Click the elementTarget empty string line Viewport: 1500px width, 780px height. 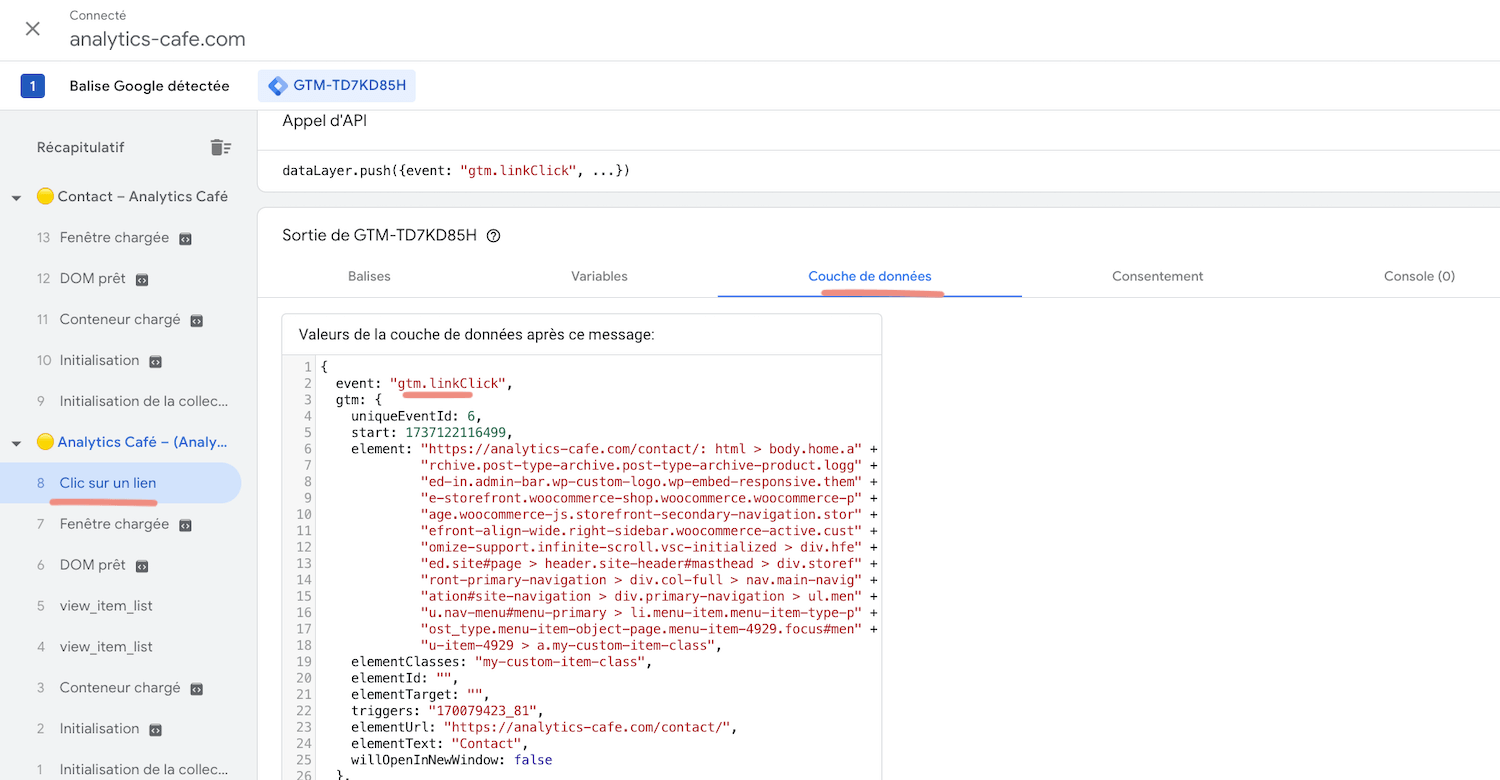click(418, 694)
